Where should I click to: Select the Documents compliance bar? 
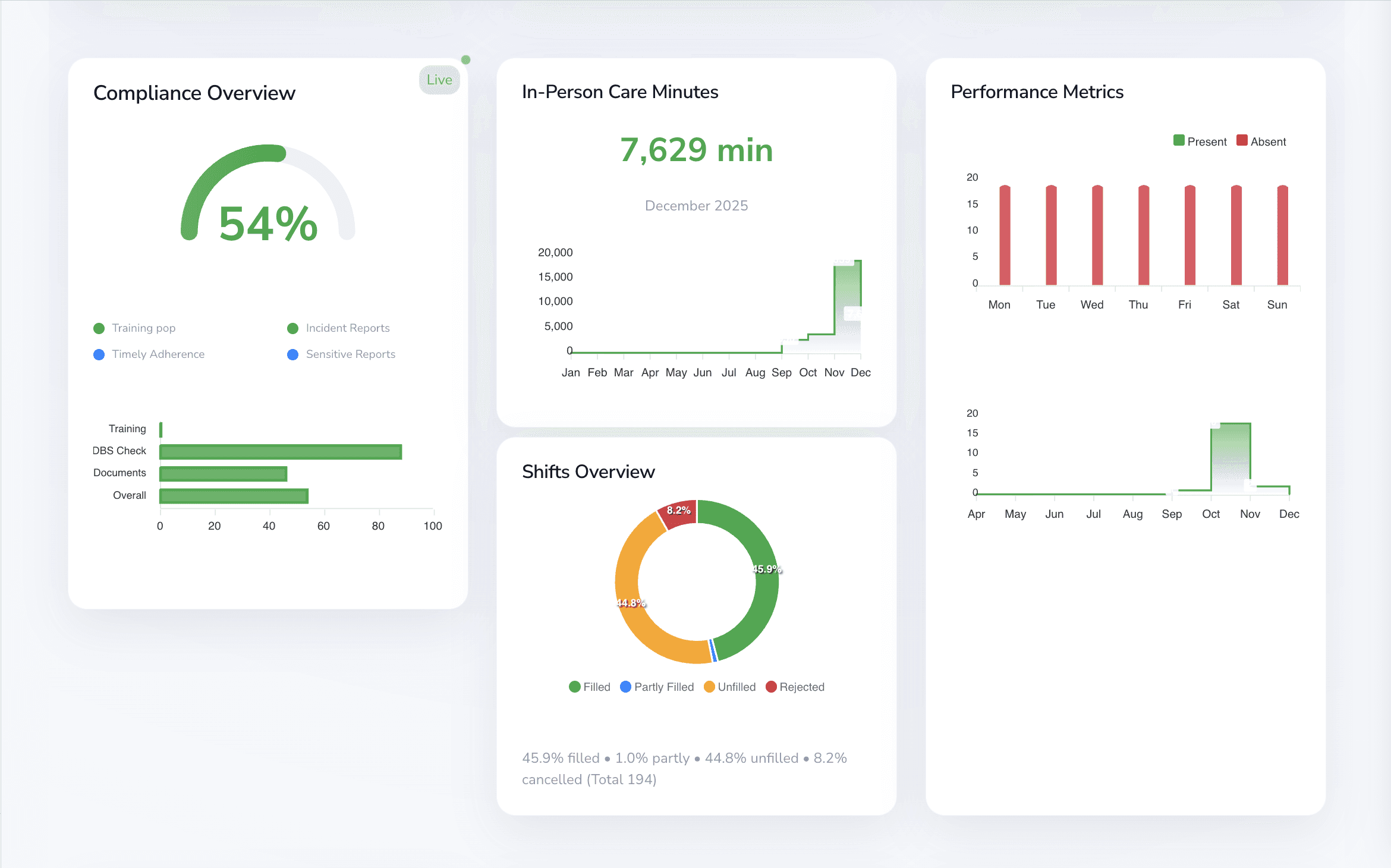coord(224,474)
